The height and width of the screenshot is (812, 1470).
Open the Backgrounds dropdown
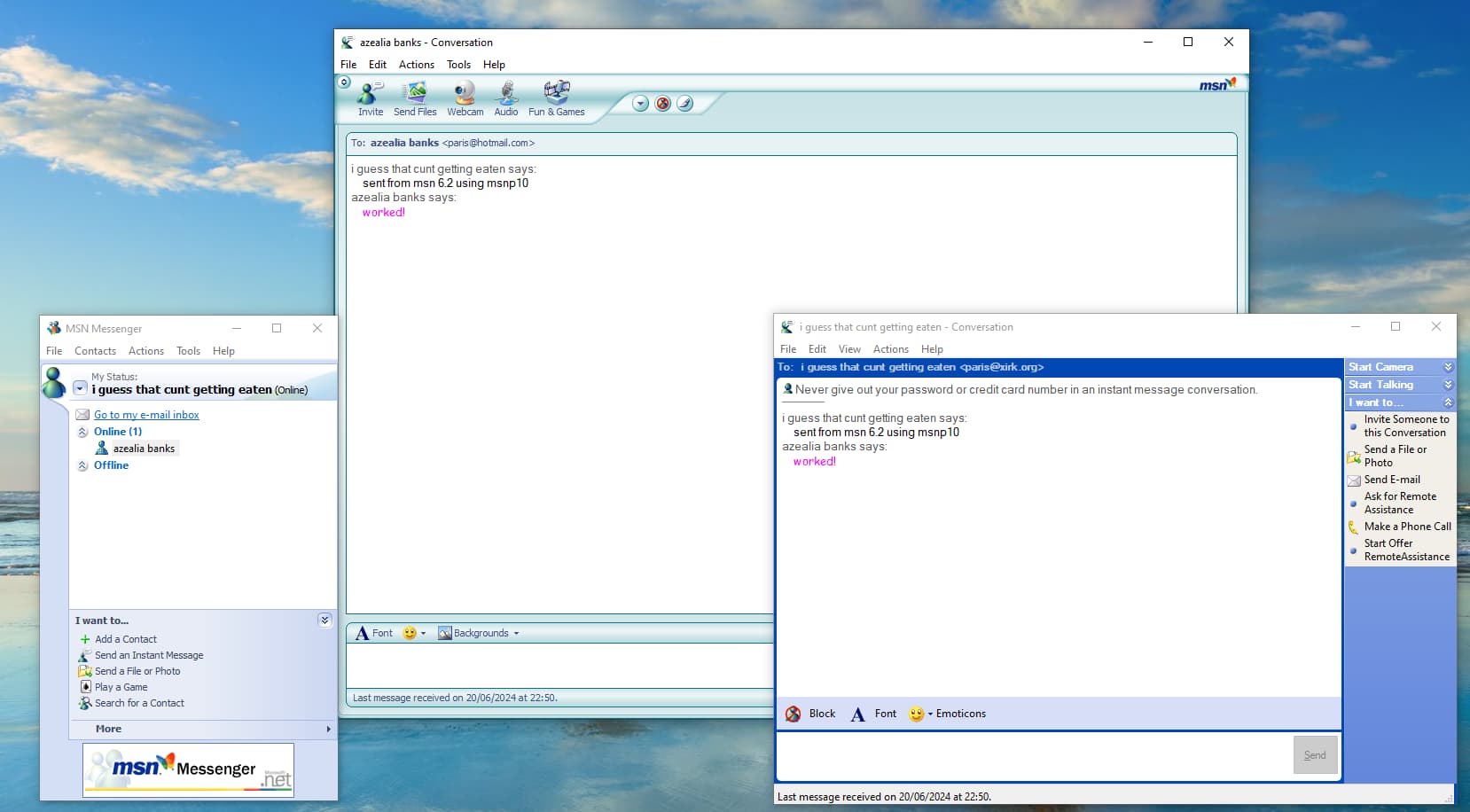point(479,633)
